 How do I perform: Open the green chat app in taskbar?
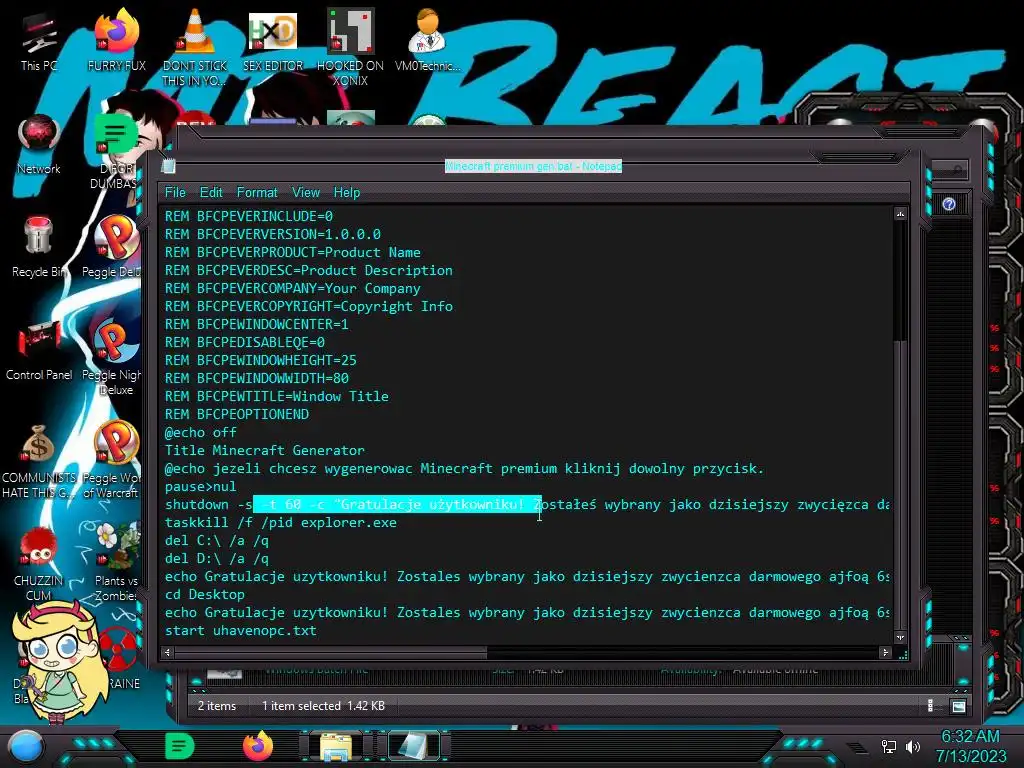pos(180,746)
